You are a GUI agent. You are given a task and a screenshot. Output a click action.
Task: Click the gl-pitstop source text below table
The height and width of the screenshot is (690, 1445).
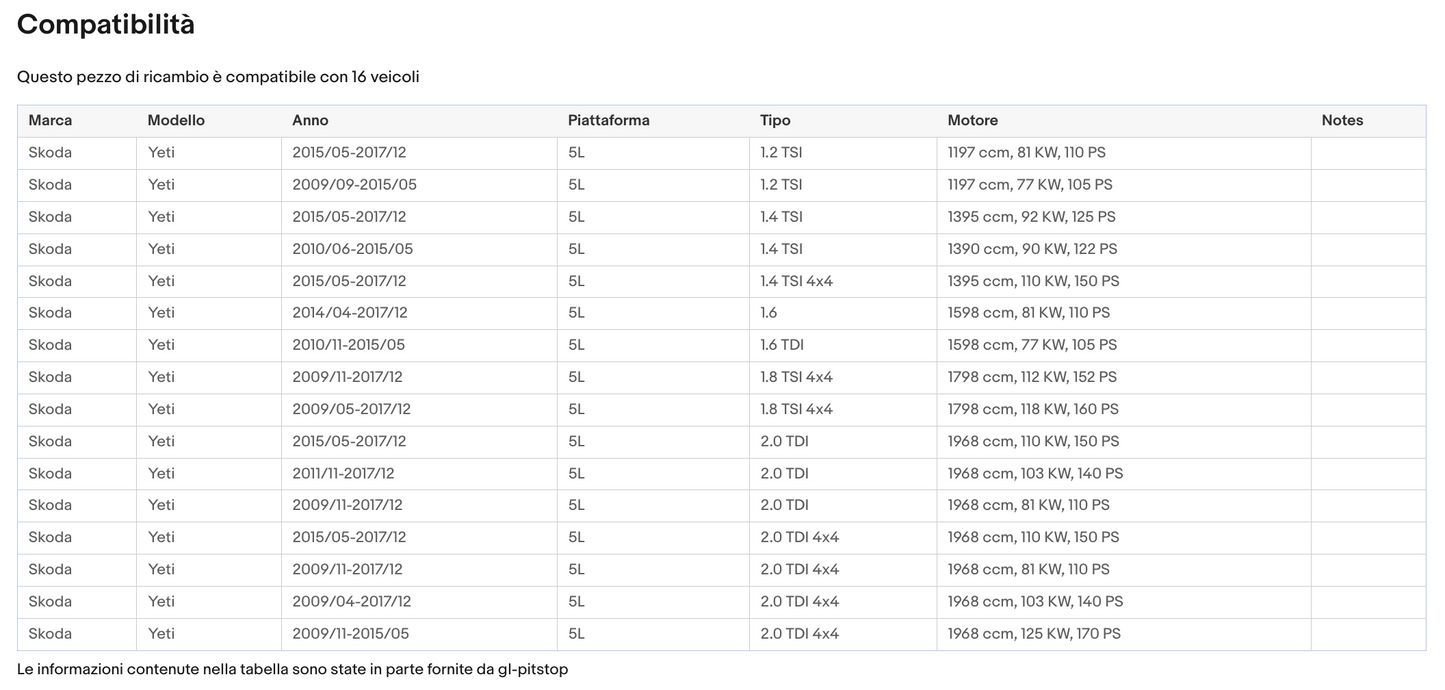pos(532,669)
